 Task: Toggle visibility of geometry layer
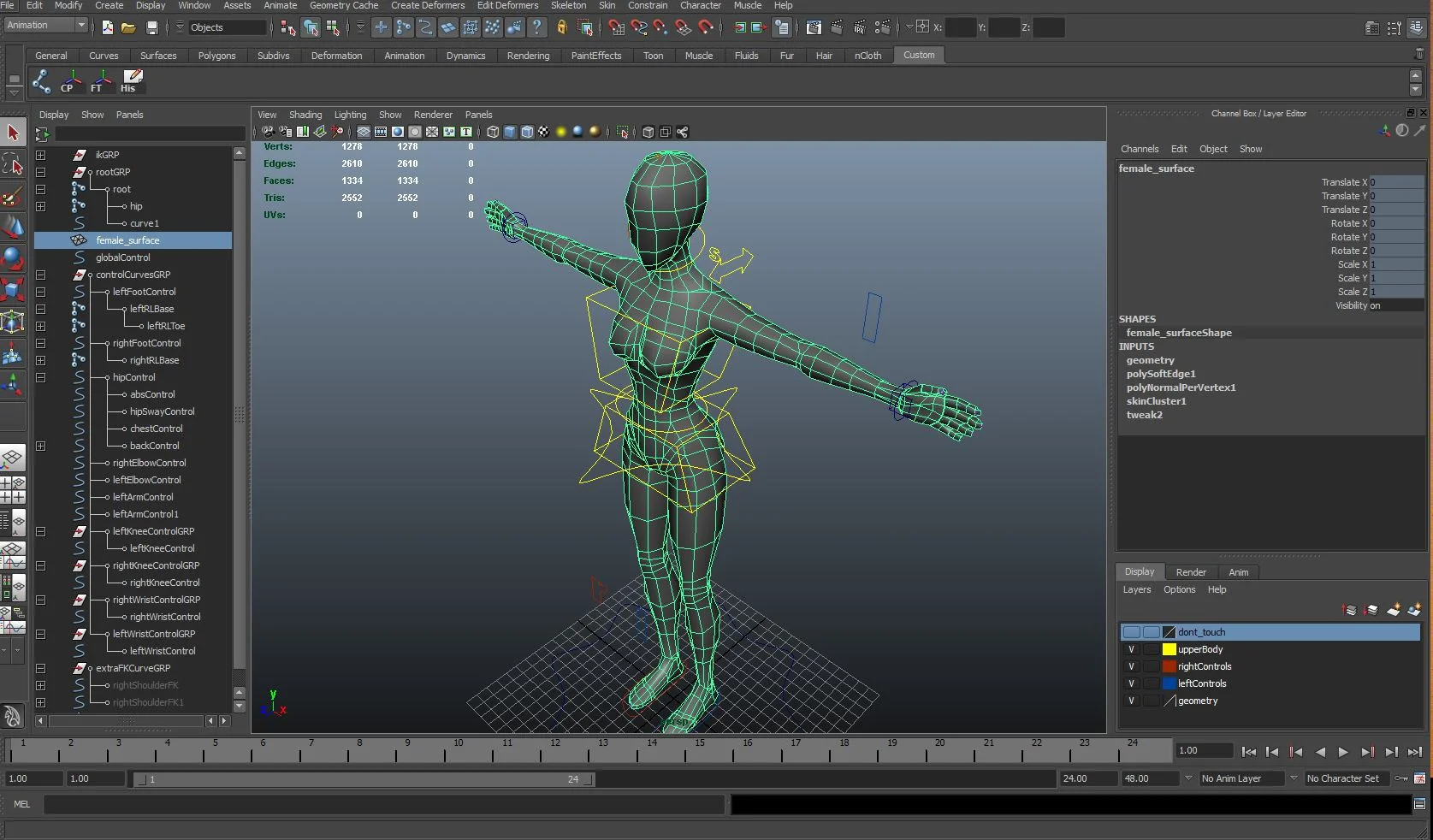click(x=1131, y=701)
